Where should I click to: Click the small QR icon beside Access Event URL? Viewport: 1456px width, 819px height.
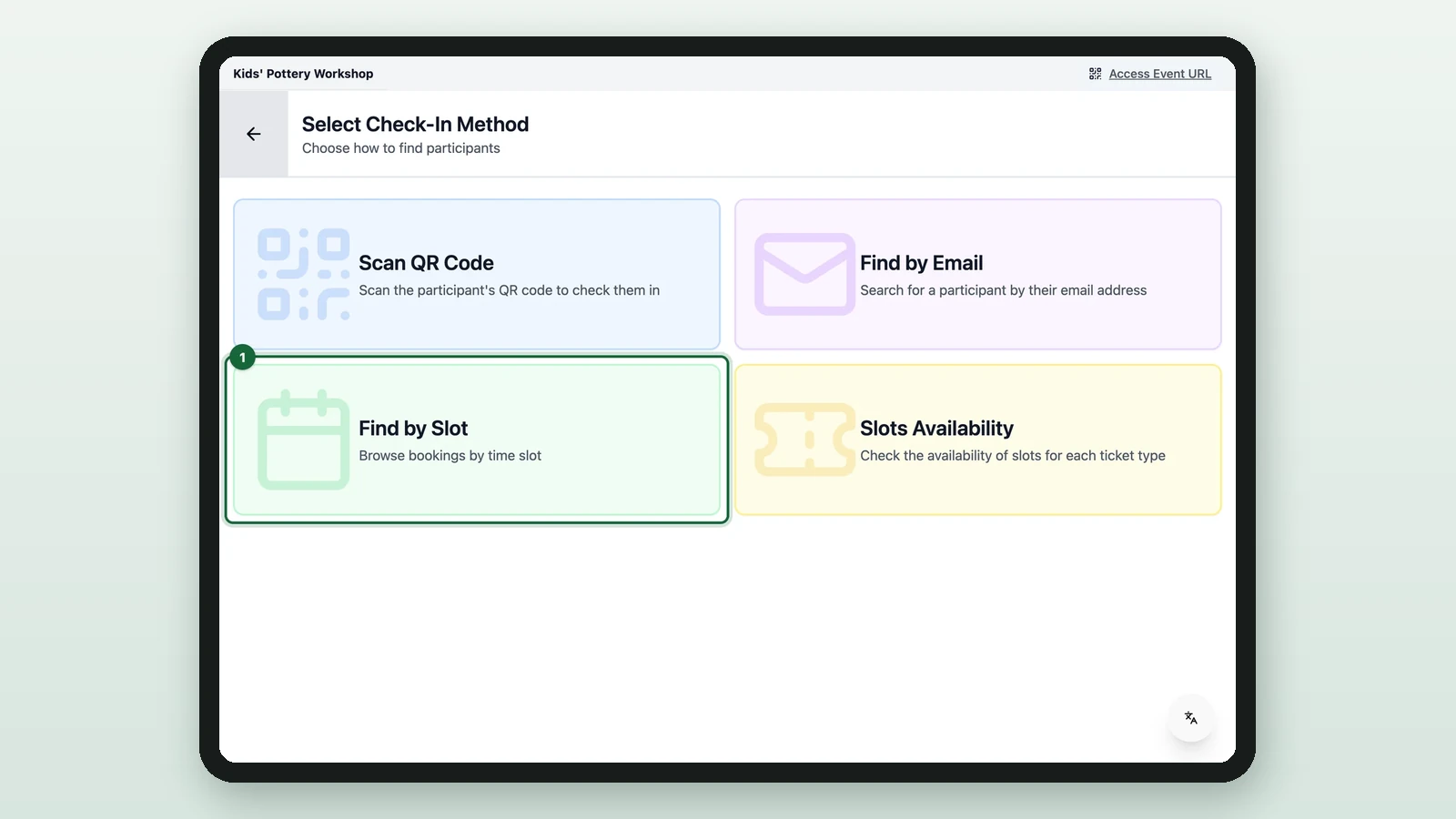(1096, 74)
